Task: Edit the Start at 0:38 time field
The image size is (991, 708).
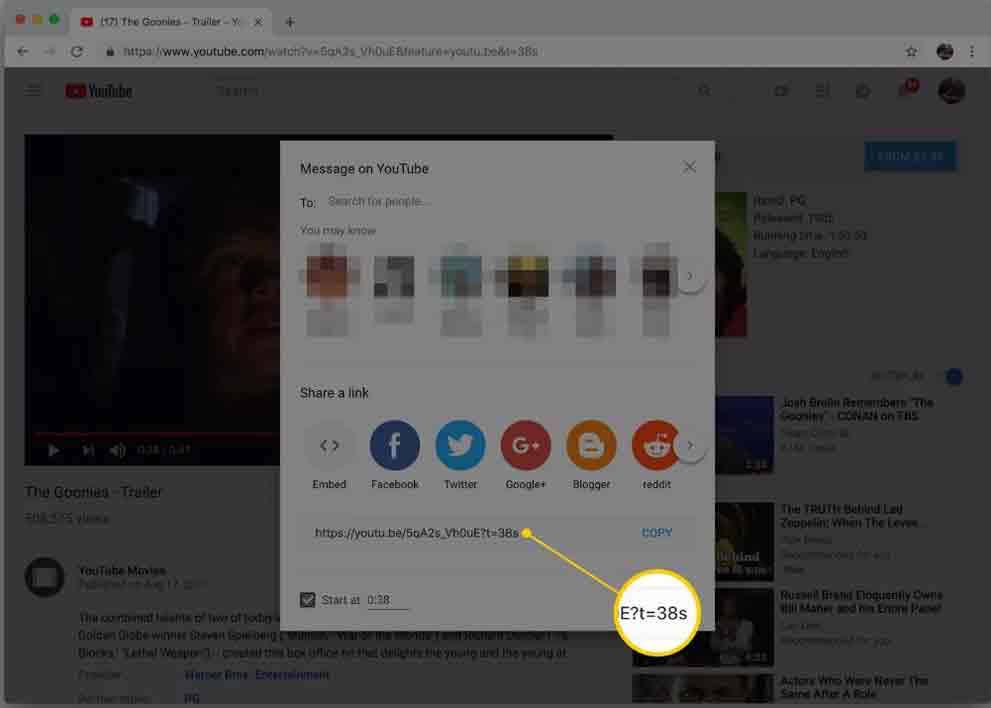Action: pos(387,600)
